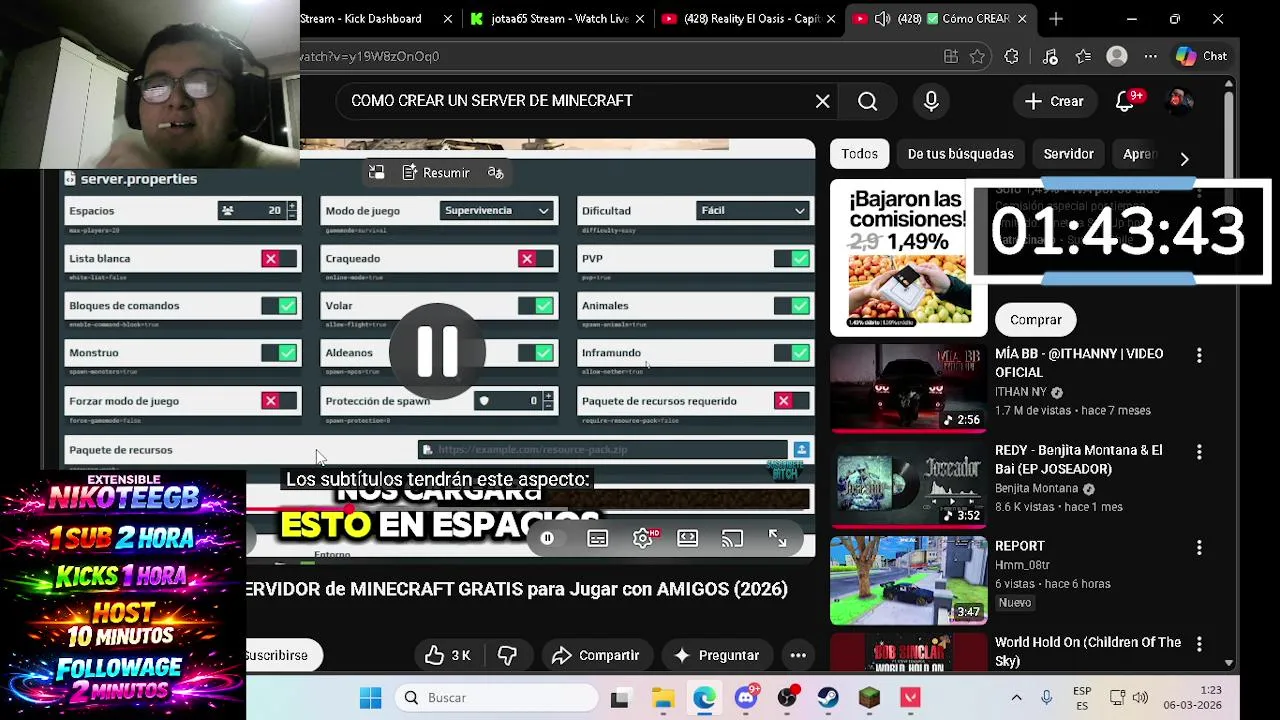Image resolution: width=1280 pixels, height=720 pixels.
Task: Toggle the PVP switch
Action: (792, 259)
